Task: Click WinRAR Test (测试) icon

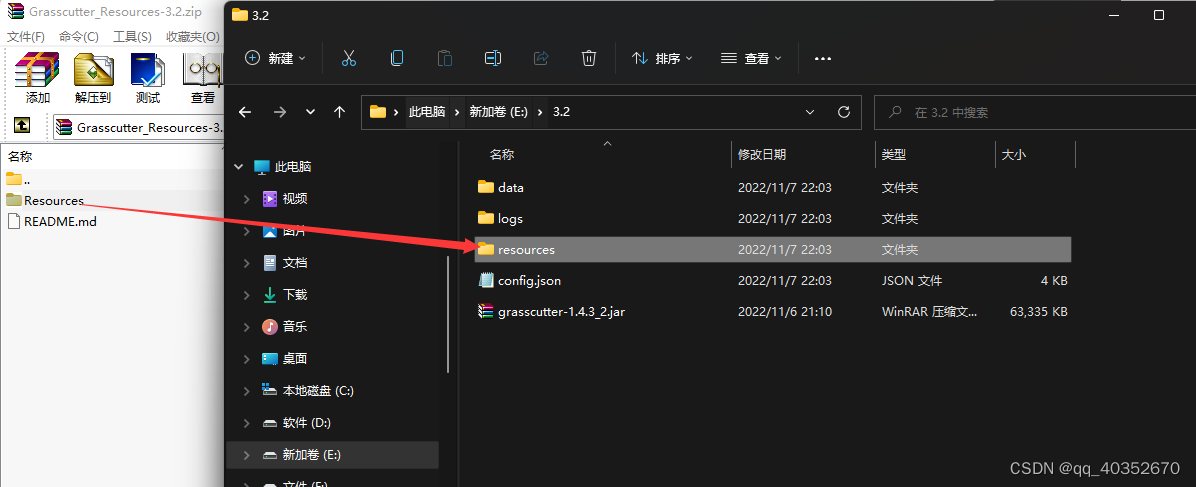Action: 148,78
